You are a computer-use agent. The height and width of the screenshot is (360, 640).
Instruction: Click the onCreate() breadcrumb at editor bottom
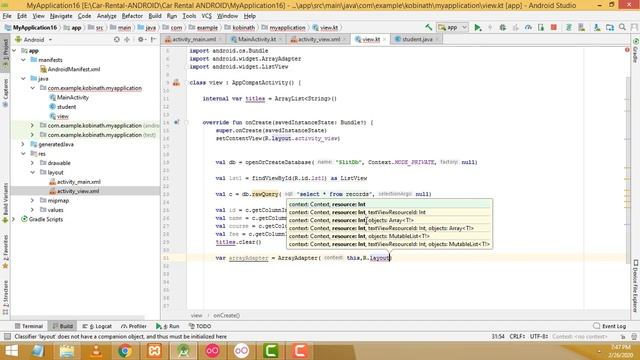click(x=226, y=316)
